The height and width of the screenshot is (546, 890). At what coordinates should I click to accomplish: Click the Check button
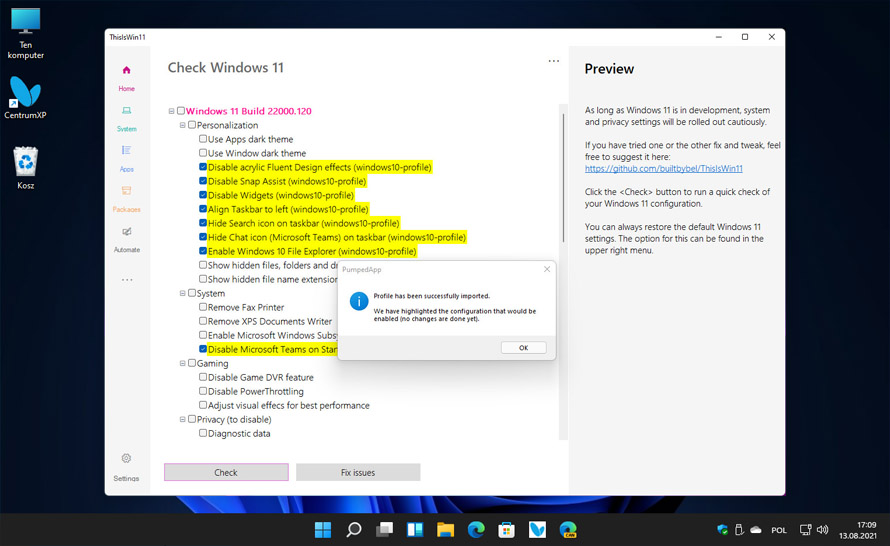click(226, 472)
